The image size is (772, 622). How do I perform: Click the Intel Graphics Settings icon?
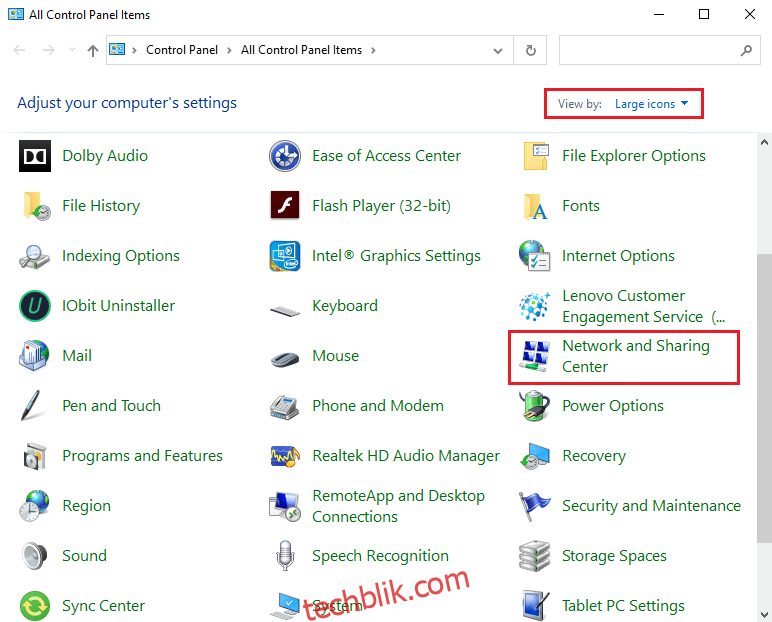pyautogui.click(x=285, y=256)
